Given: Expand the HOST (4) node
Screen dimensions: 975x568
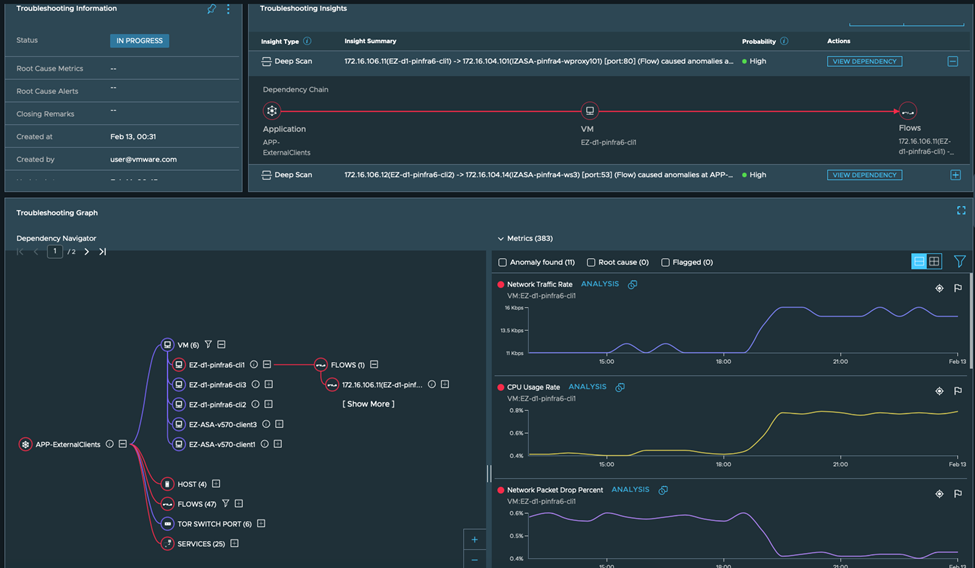Looking at the screenshot, I should coord(216,484).
